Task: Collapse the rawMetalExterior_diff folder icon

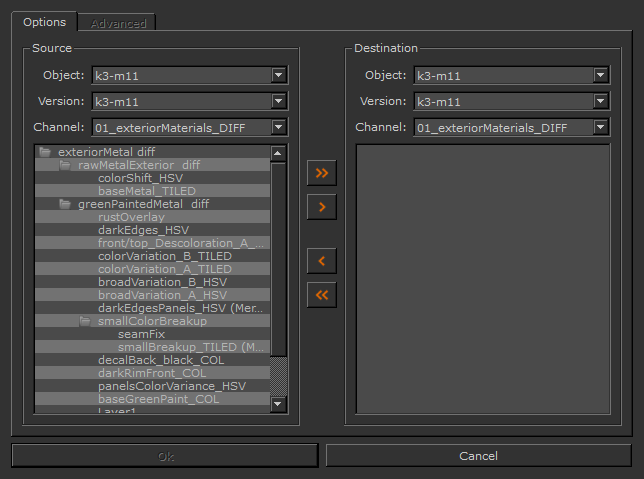Action: pos(65,165)
